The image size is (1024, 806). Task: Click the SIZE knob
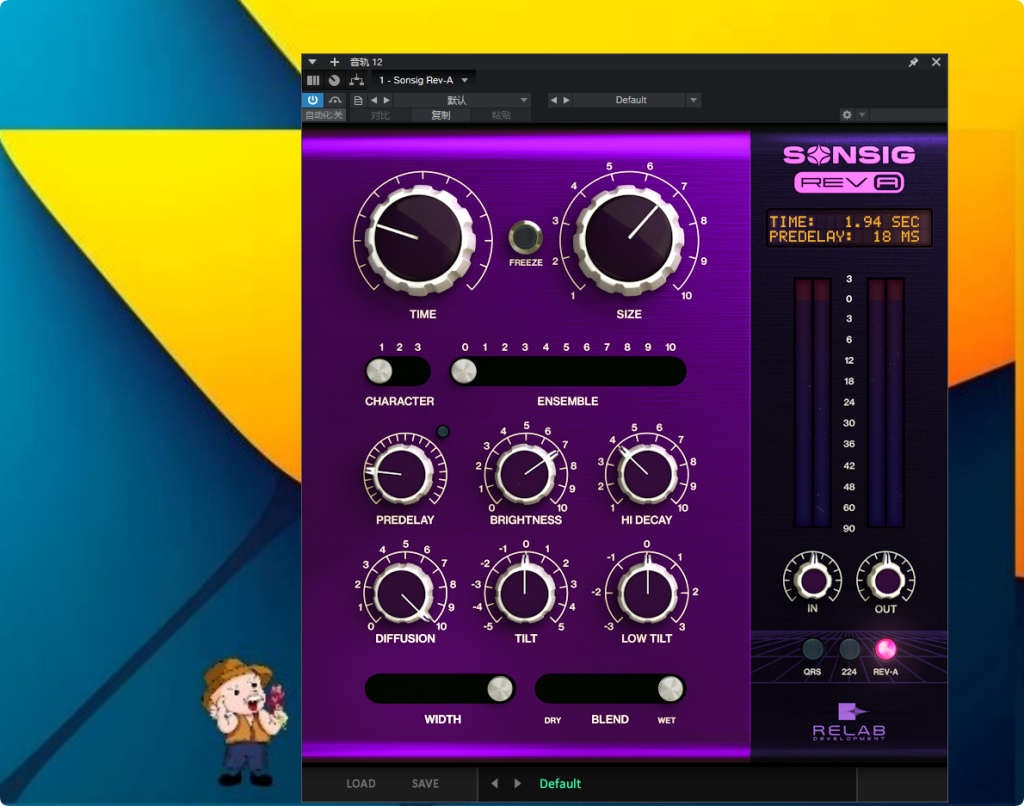628,240
